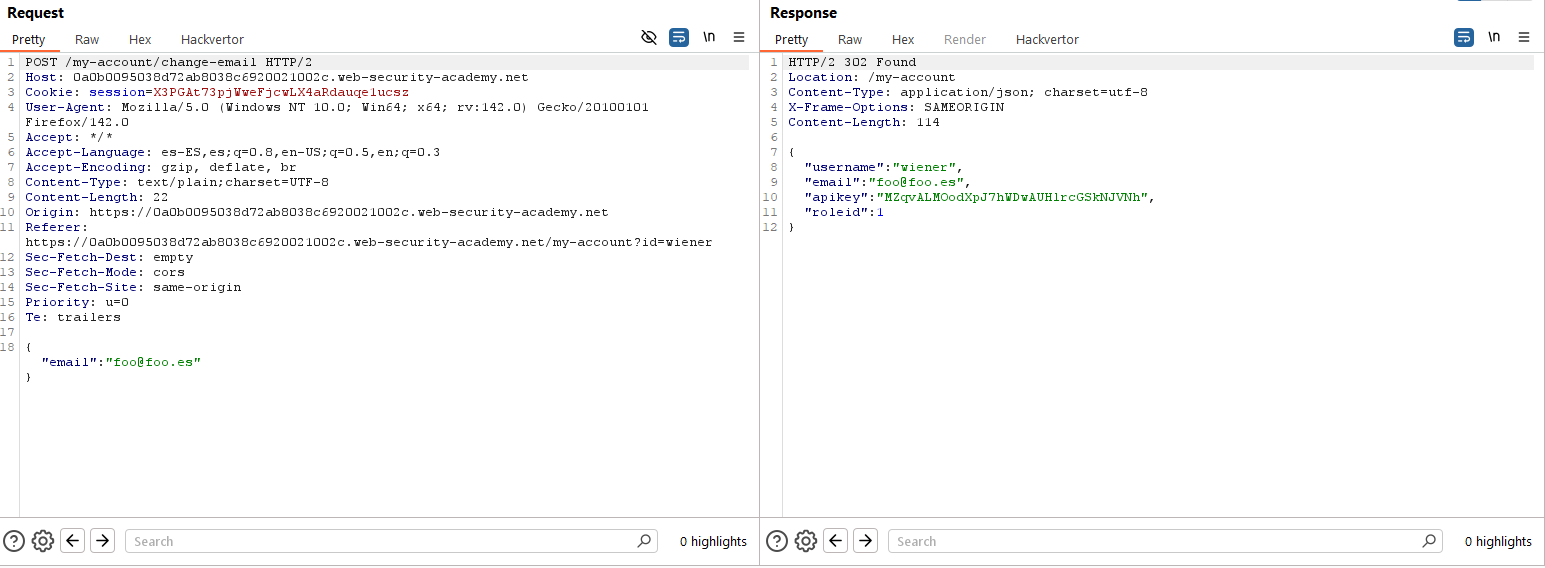
Task: Go to next search match in Request
Action: (x=102, y=541)
